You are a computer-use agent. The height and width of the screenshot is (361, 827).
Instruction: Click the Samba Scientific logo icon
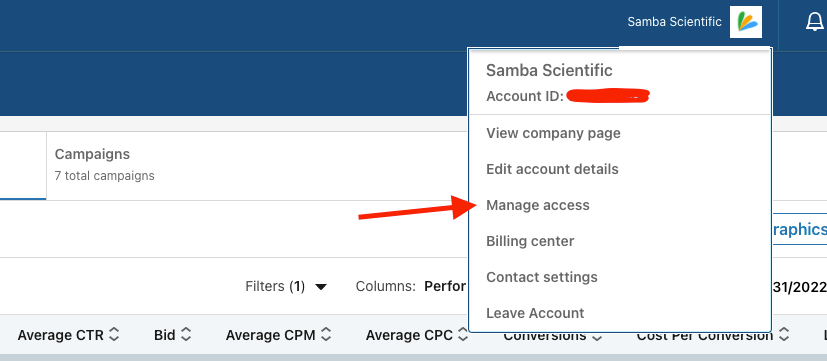point(746,22)
